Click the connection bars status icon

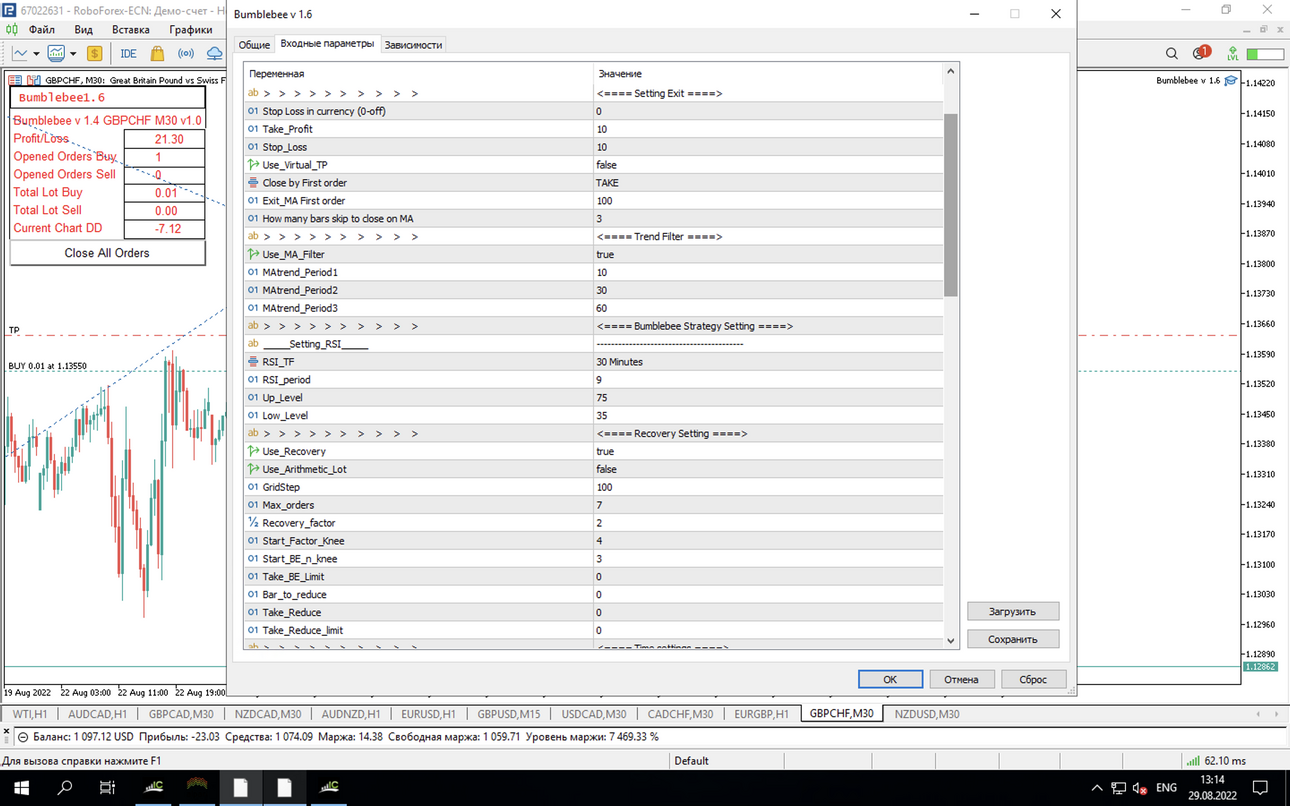(1191, 761)
